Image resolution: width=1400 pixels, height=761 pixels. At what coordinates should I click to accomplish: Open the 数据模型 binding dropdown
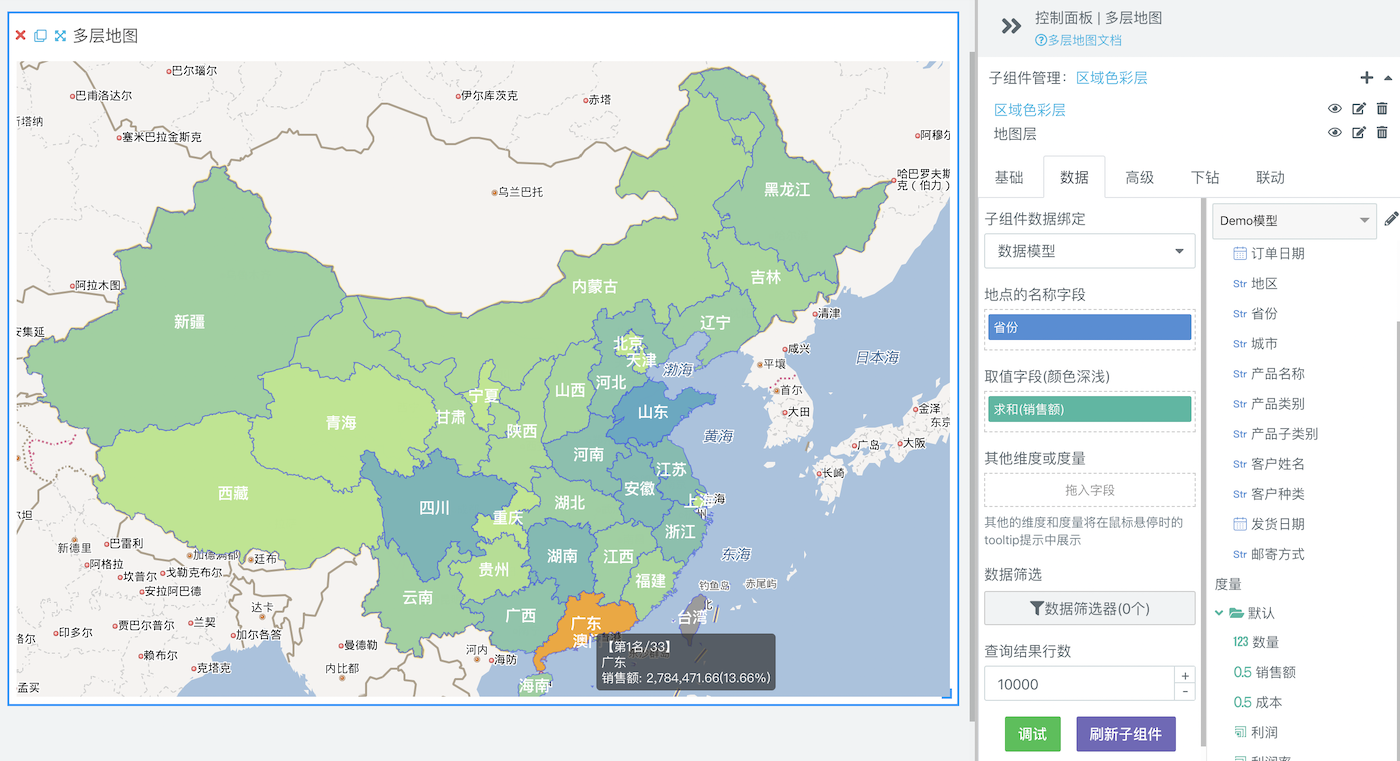[x=1089, y=251]
